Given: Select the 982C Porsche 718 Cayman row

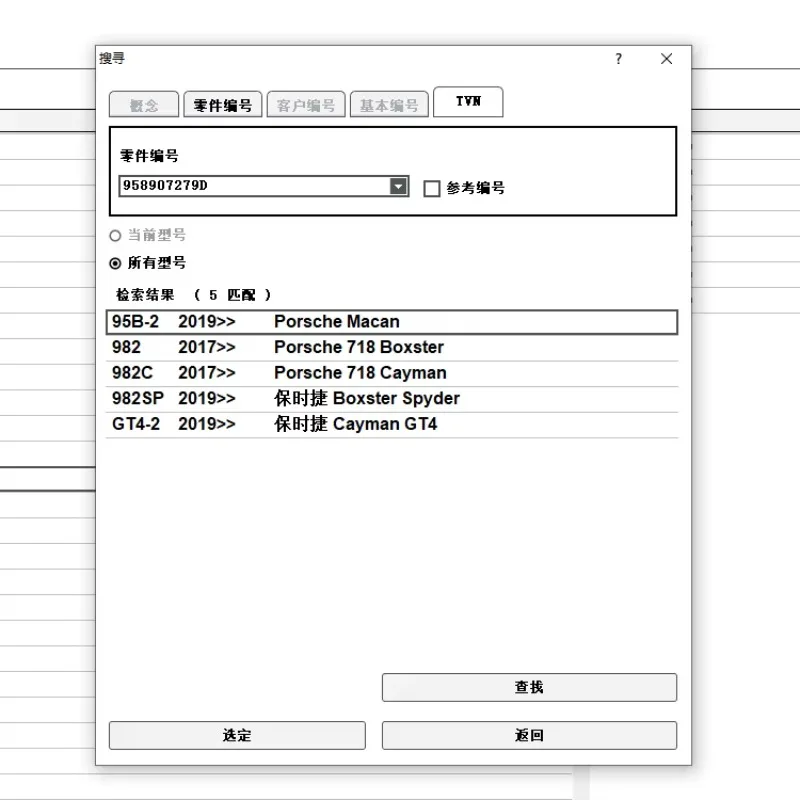Looking at the screenshot, I should pyautogui.click(x=392, y=373).
